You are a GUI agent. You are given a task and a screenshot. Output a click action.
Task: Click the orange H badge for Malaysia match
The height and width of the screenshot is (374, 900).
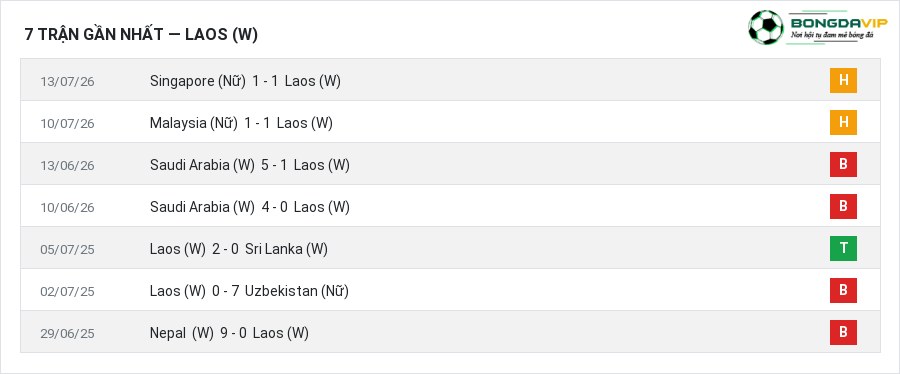[x=843, y=123]
